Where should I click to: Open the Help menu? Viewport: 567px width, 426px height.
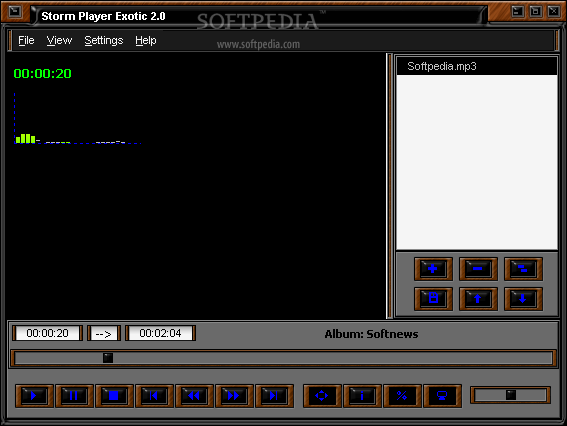(146, 41)
